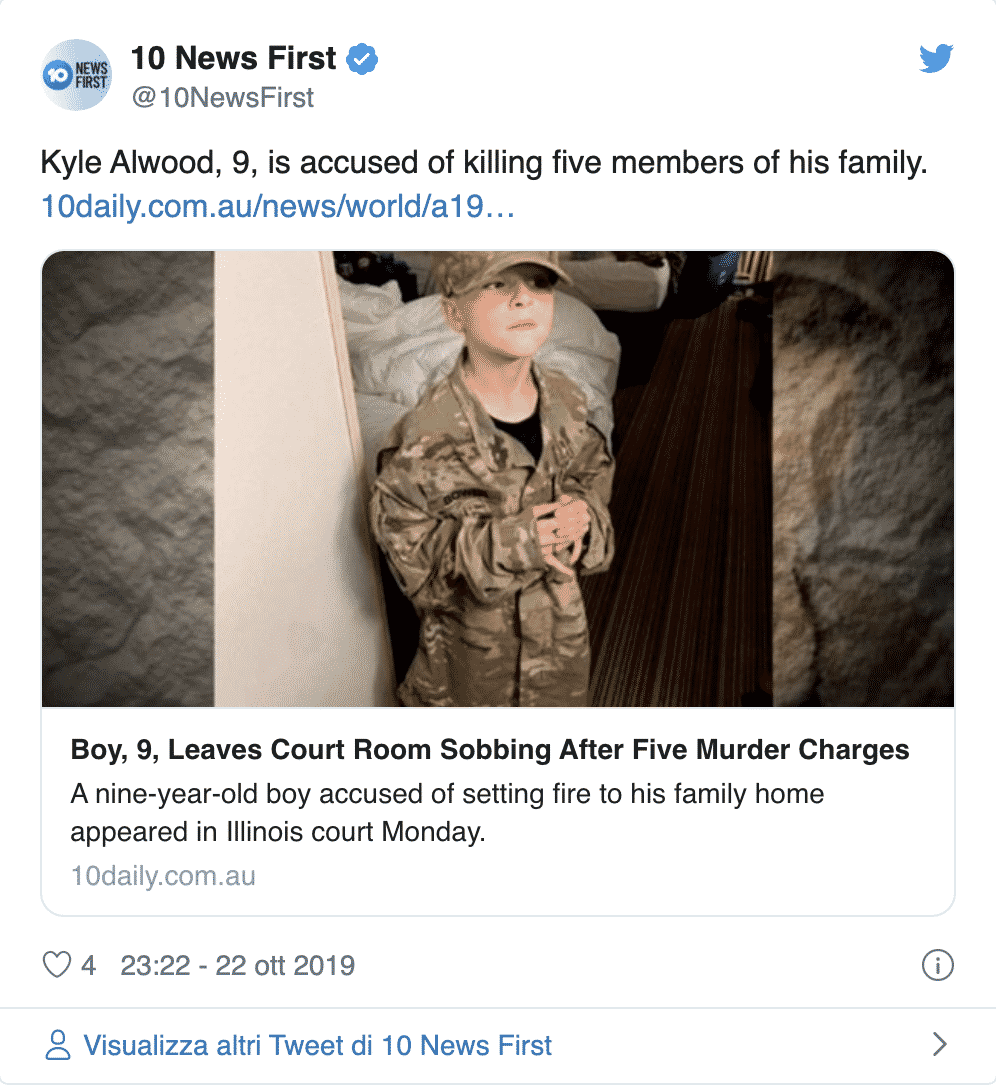Open the timestamp 23:22 - 22 ott 2019
996x1090 pixels.
pos(238,966)
